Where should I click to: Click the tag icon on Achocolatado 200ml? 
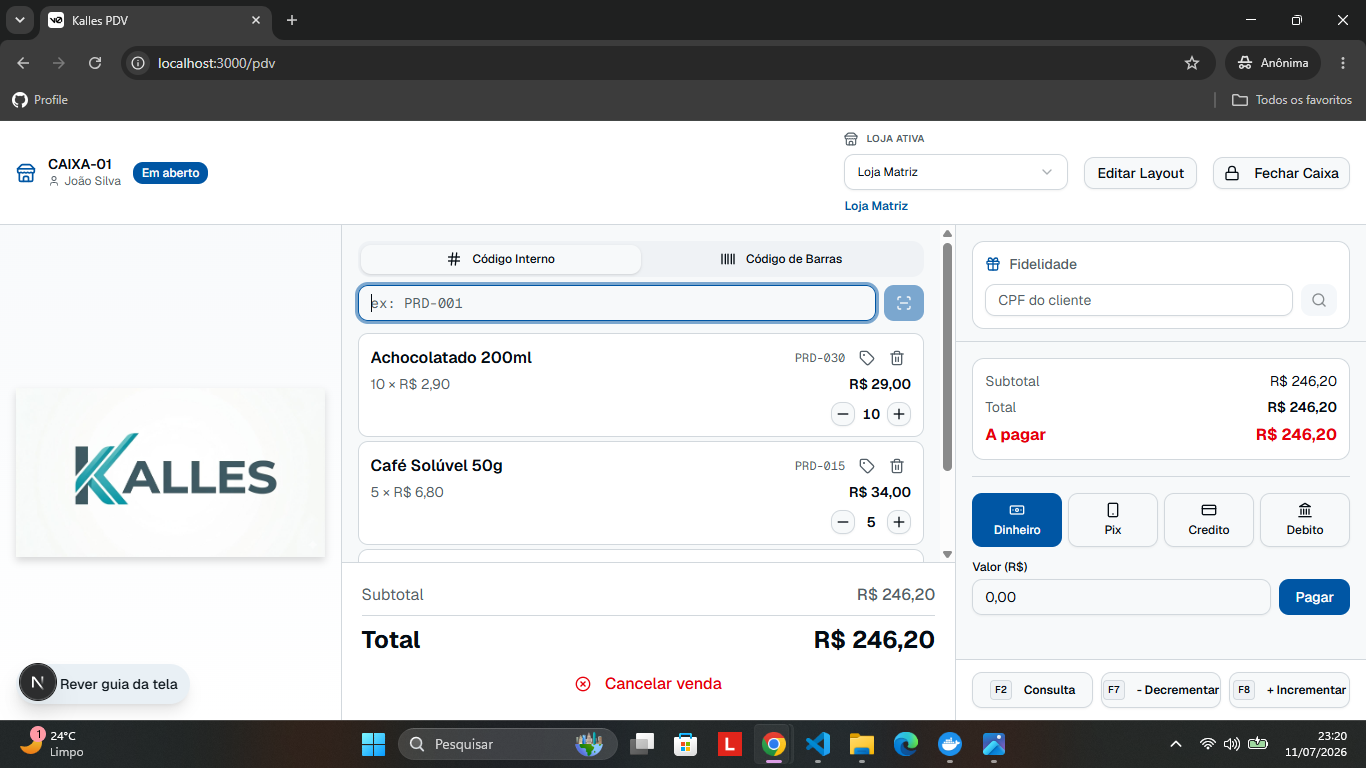(867, 358)
